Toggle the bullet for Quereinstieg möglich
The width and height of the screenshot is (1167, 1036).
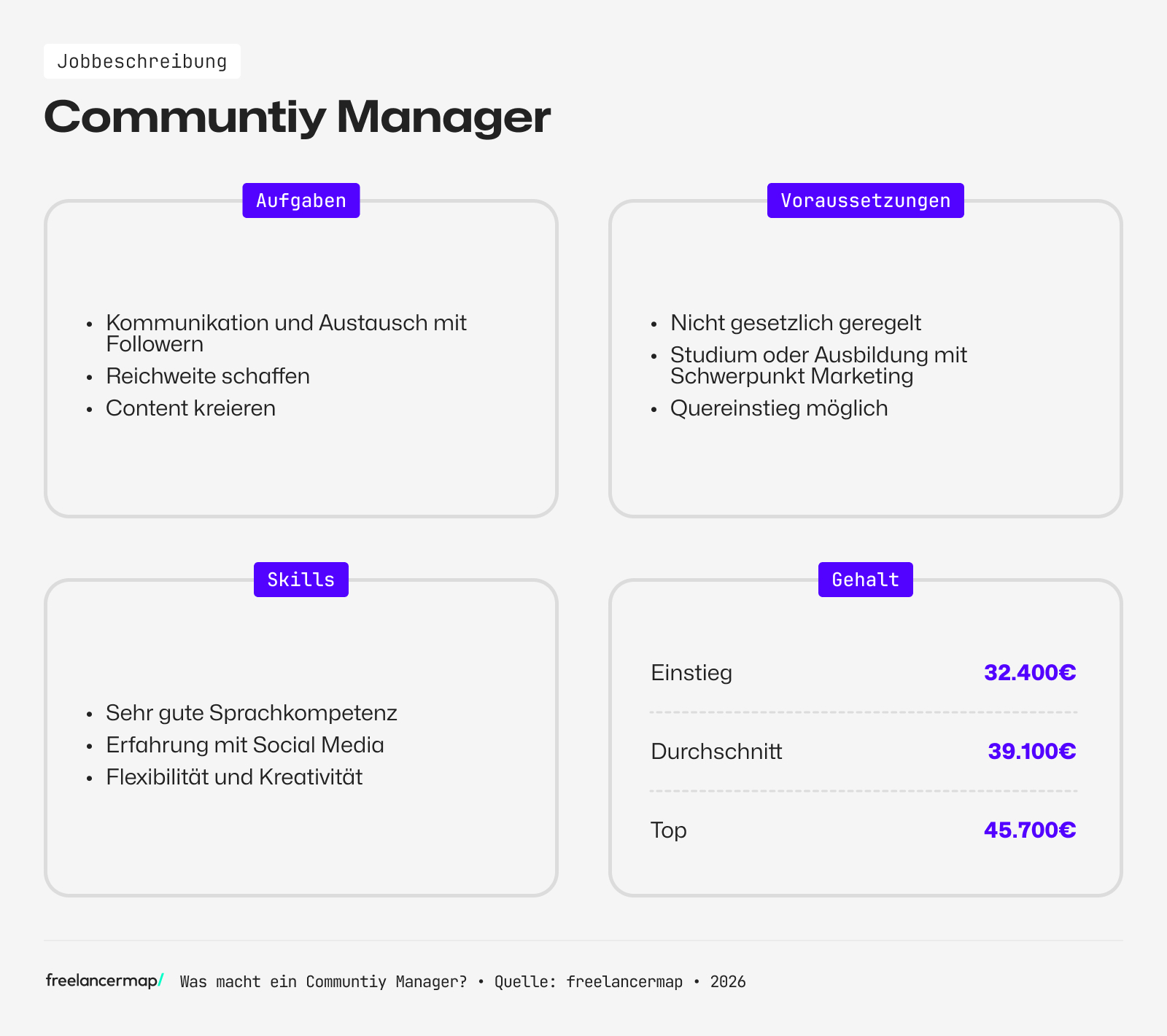(654, 409)
